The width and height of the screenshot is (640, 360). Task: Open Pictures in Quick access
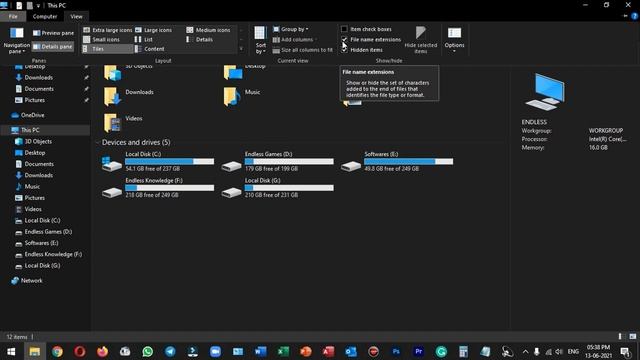(35, 100)
